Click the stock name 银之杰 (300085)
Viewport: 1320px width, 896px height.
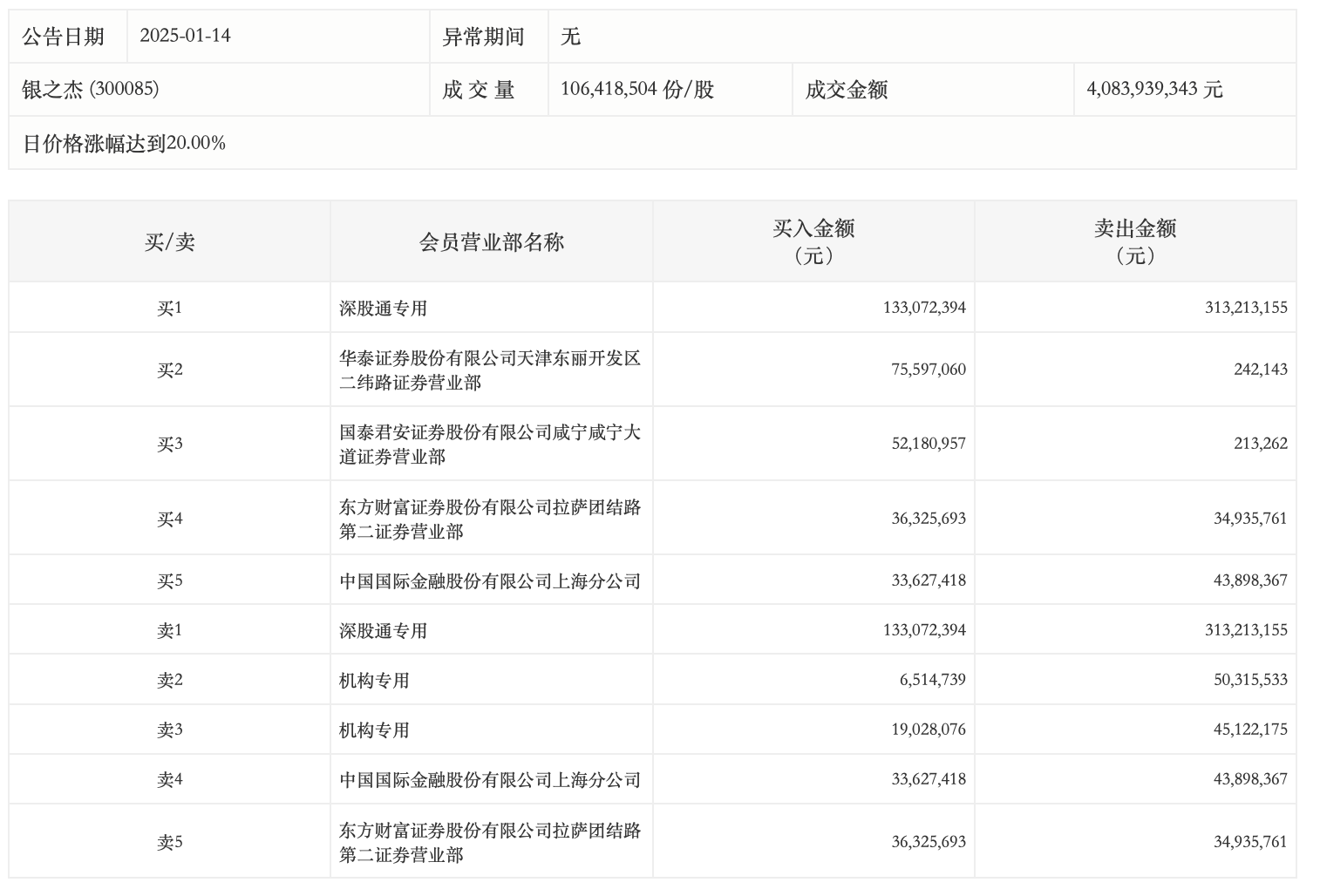pyautogui.click(x=91, y=90)
